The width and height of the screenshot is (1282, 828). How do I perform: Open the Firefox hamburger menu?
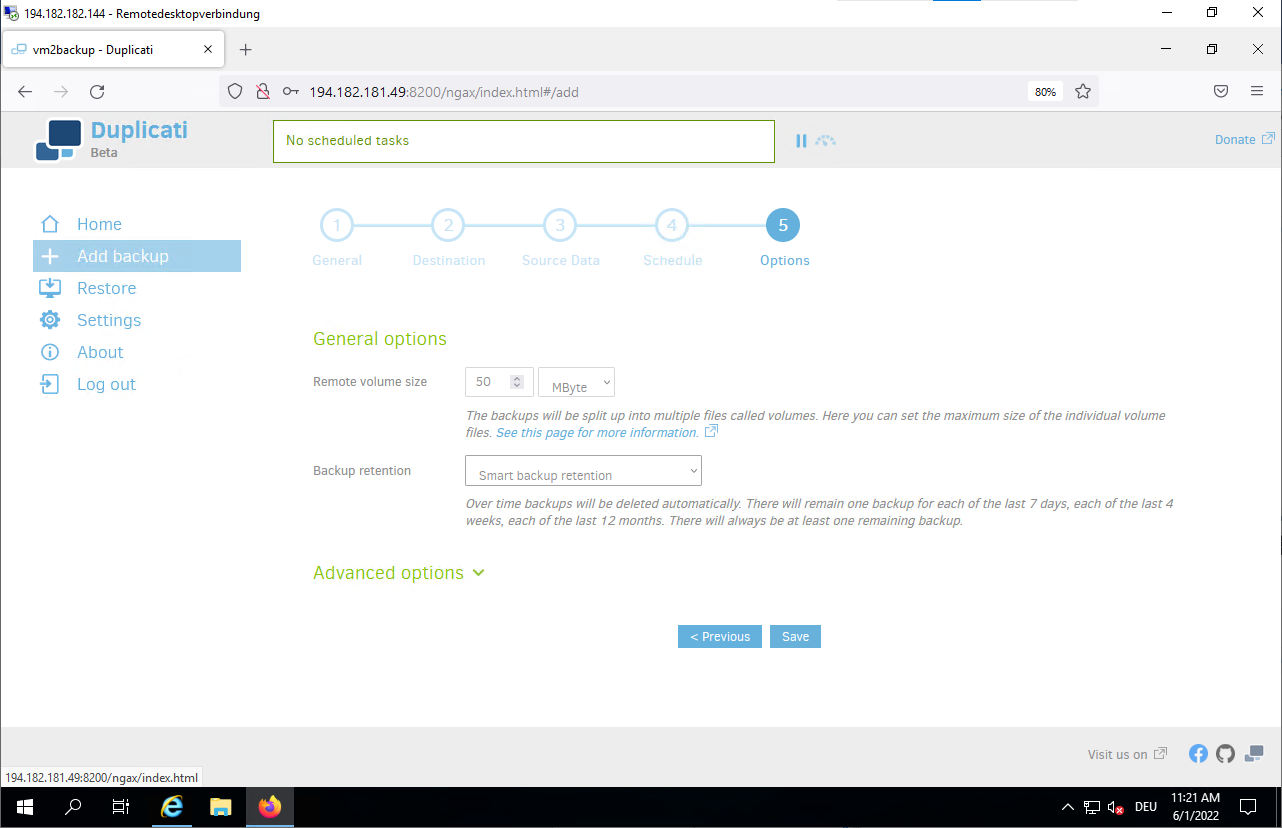pos(1257,91)
